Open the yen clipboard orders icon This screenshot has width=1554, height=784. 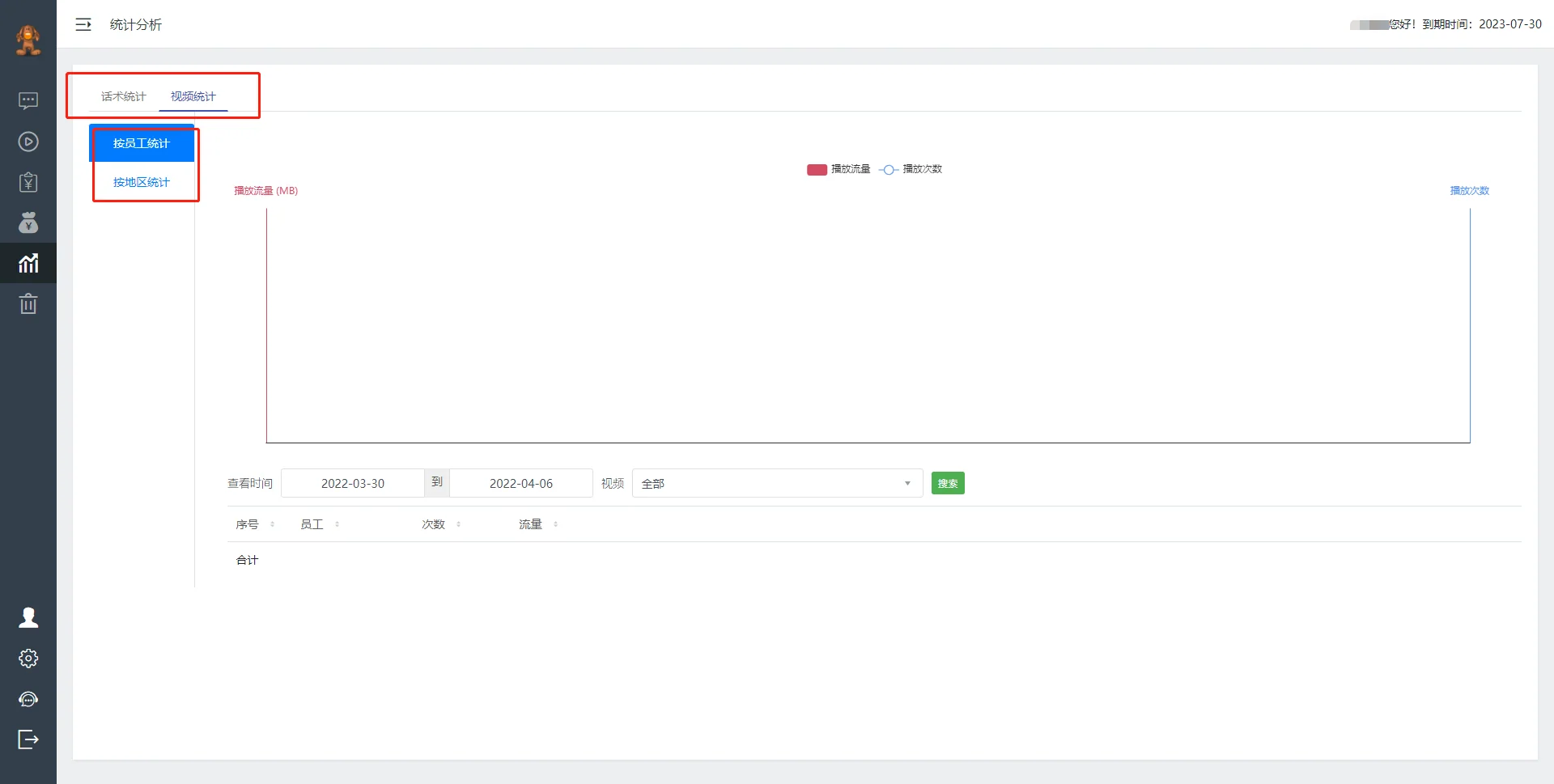coord(28,182)
